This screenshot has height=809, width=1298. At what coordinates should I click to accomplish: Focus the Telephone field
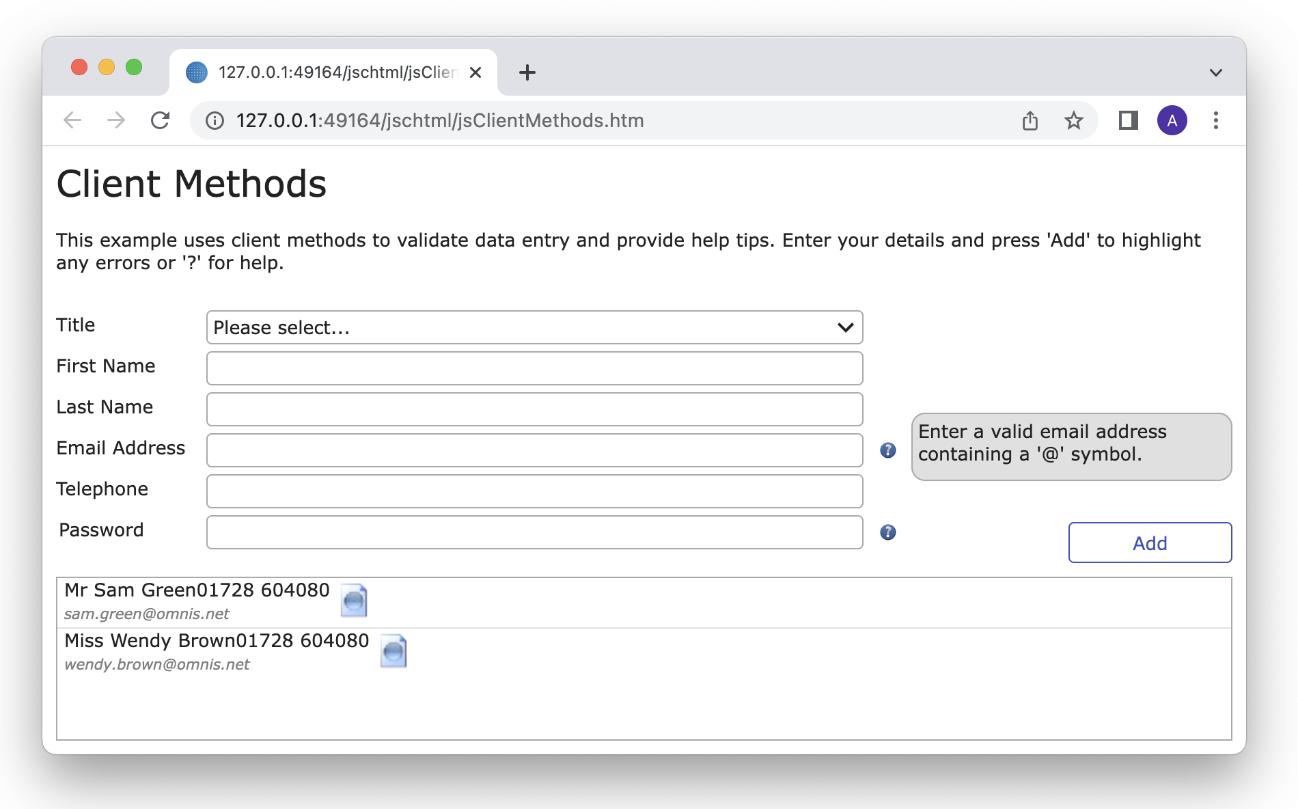pos(534,491)
